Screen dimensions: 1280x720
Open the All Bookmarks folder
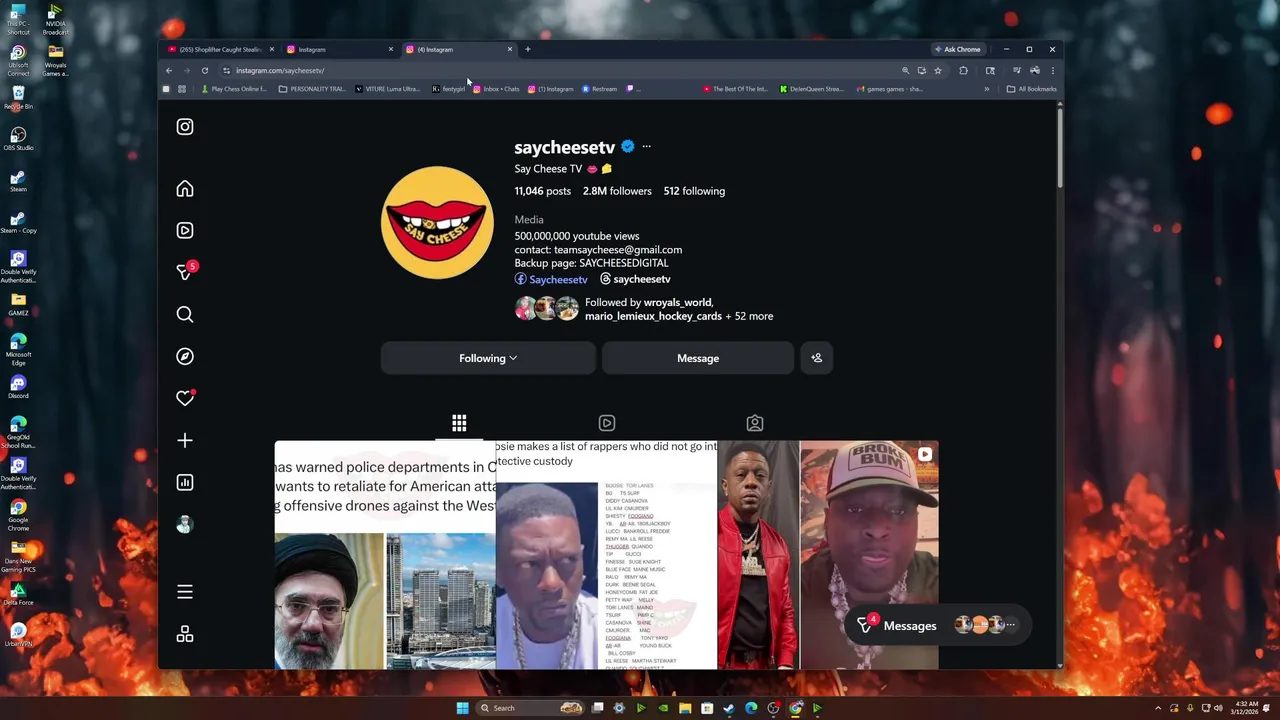coord(1031,89)
